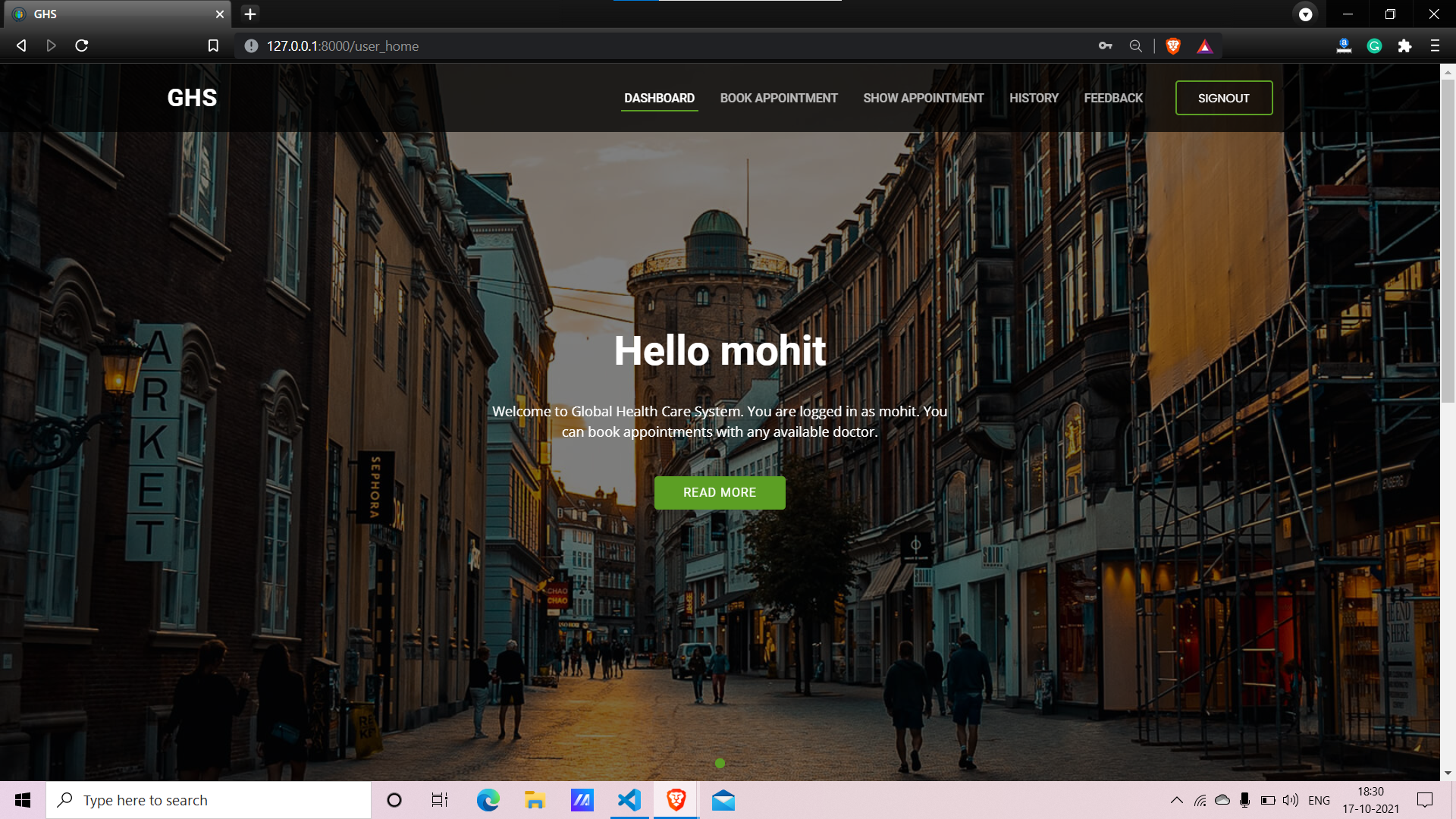1456x819 pixels.
Task: Click the zoom magnifier icon in address bar
Action: point(1135,46)
